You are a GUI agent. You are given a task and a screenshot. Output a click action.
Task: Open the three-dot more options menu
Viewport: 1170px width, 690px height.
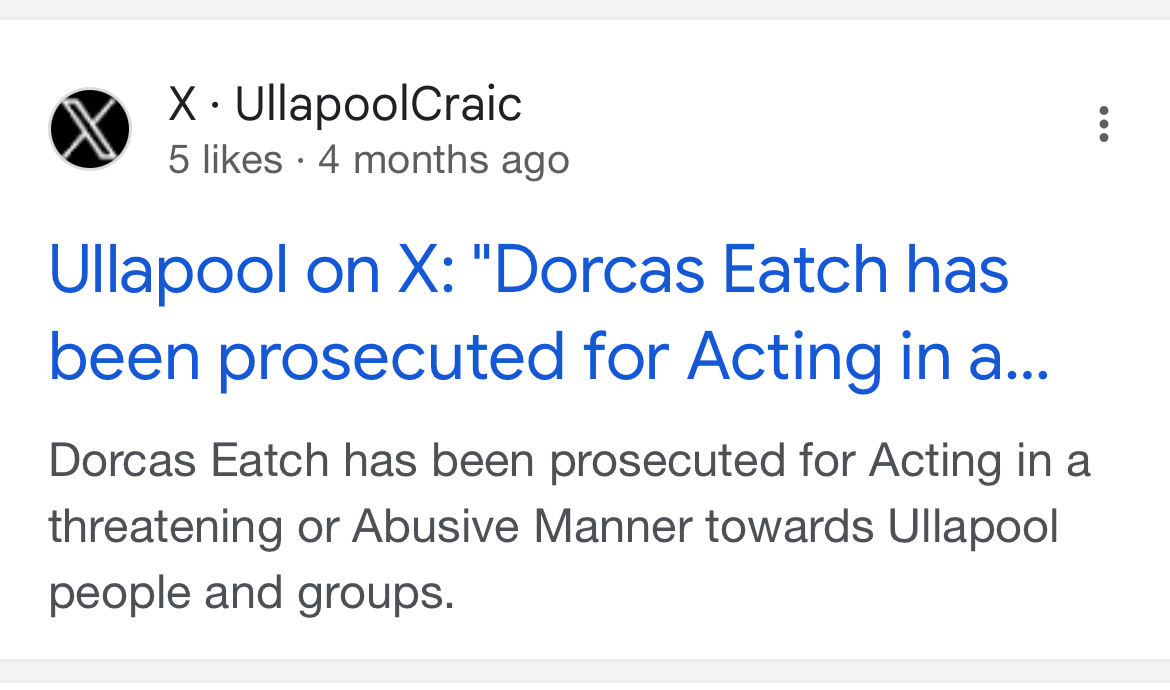pos(1104,124)
